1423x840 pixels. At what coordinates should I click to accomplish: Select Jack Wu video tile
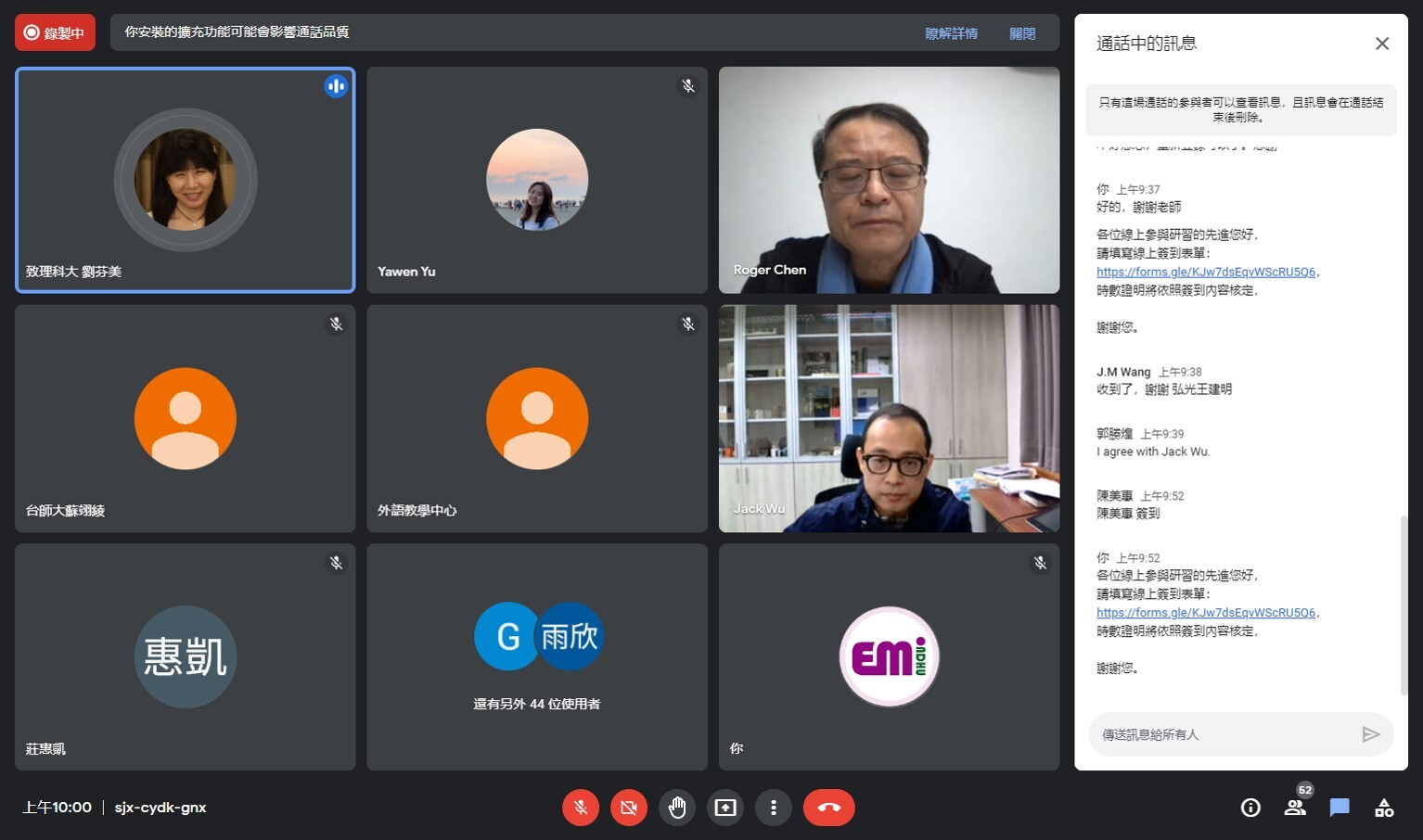point(890,418)
